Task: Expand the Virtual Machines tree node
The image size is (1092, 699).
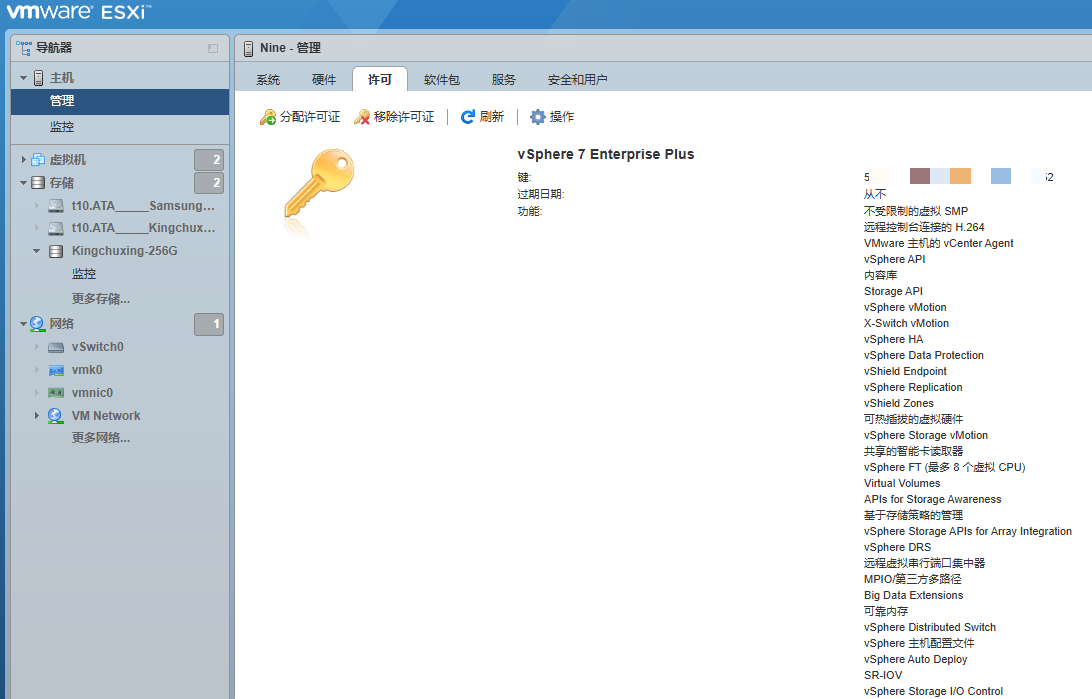Action: (x=24, y=159)
